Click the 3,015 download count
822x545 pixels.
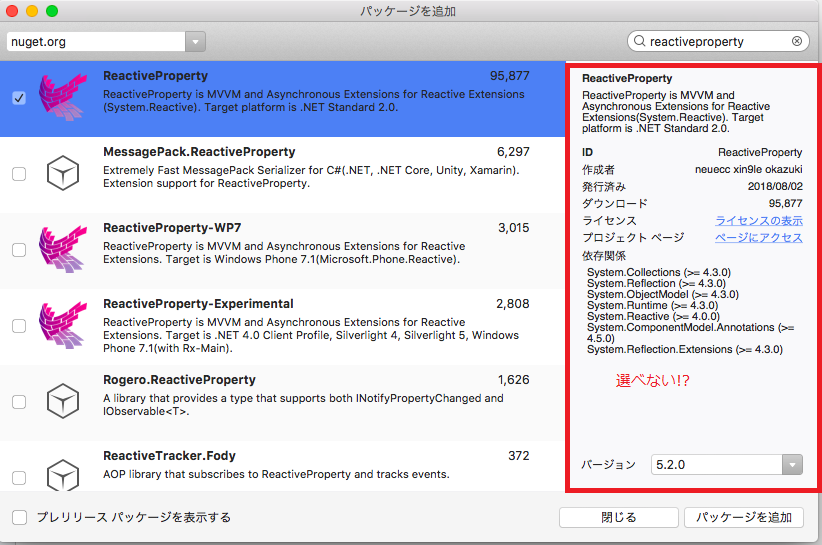click(x=514, y=228)
